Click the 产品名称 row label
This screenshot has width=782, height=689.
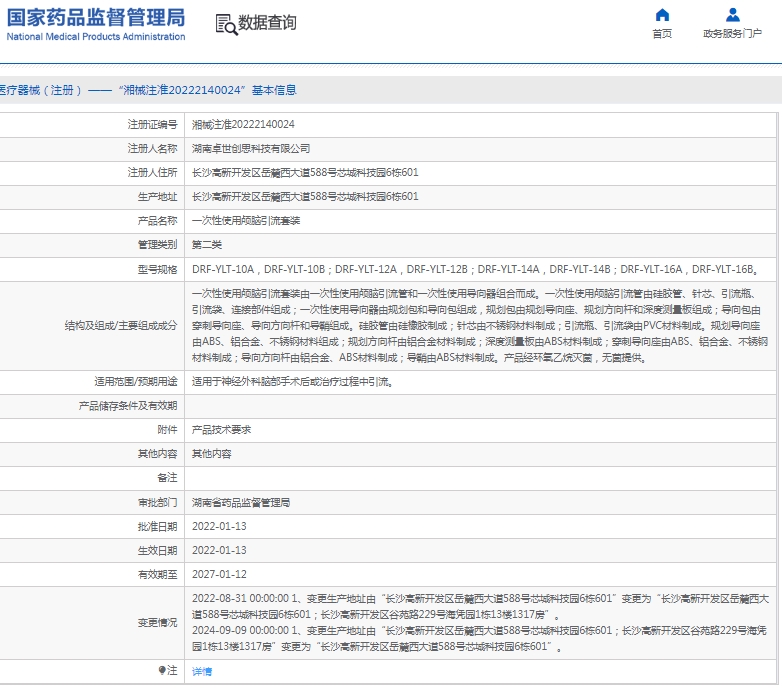(x=157, y=220)
